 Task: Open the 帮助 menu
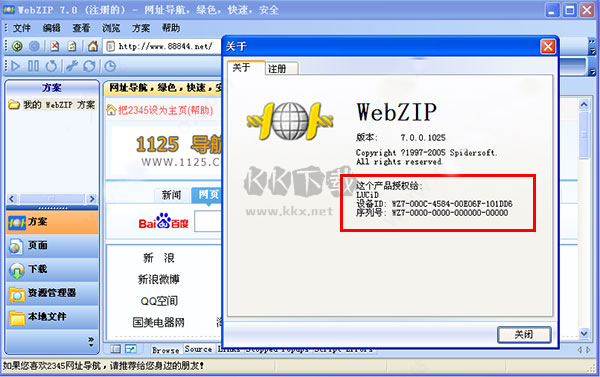(171, 28)
